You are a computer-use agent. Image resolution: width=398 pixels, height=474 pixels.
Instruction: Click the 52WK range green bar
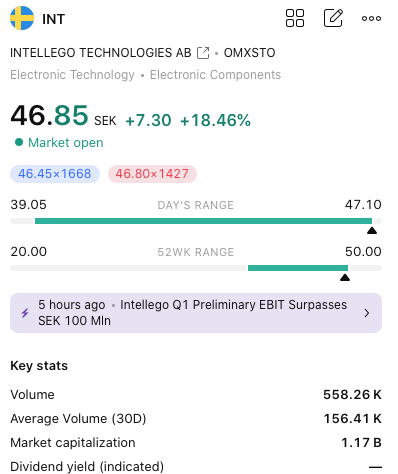tap(298, 268)
